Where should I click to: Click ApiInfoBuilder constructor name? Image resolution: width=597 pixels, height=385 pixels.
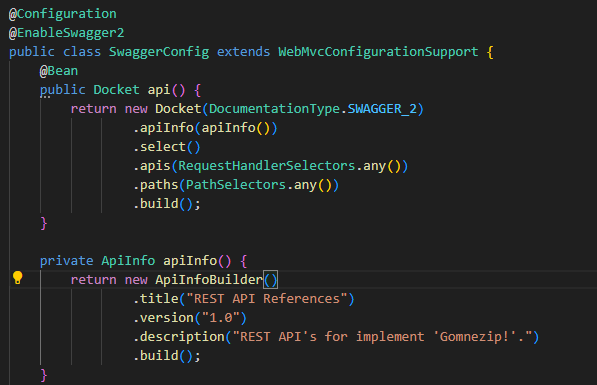coord(209,280)
